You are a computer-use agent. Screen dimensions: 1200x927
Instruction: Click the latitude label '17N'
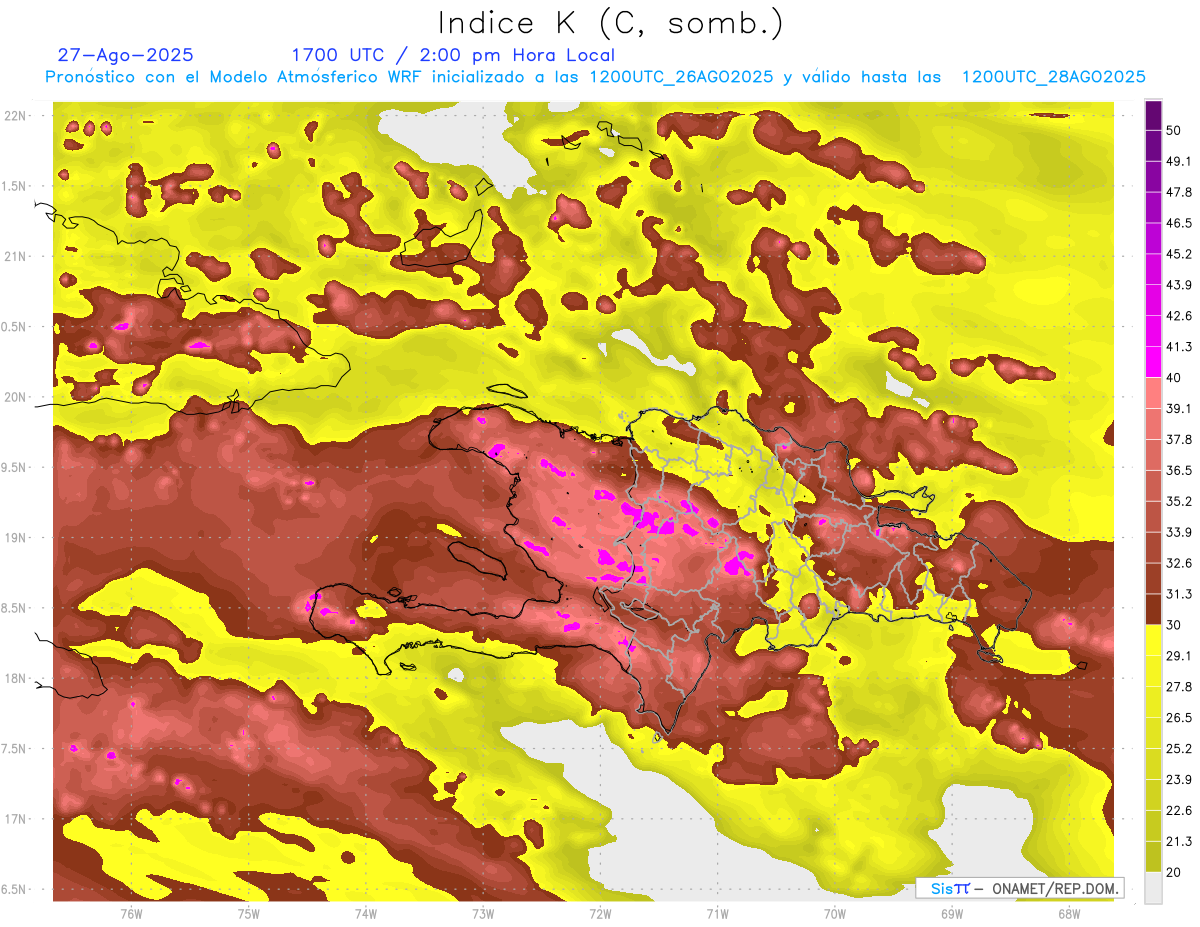16,819
